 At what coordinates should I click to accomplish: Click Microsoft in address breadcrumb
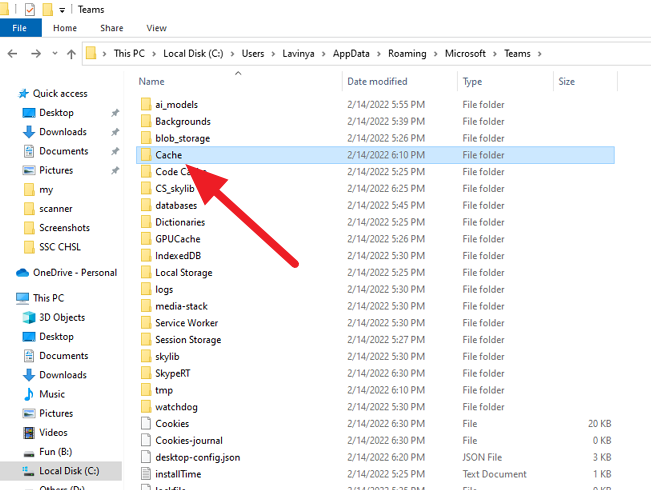pyautogui.click(x=465, y=54)
